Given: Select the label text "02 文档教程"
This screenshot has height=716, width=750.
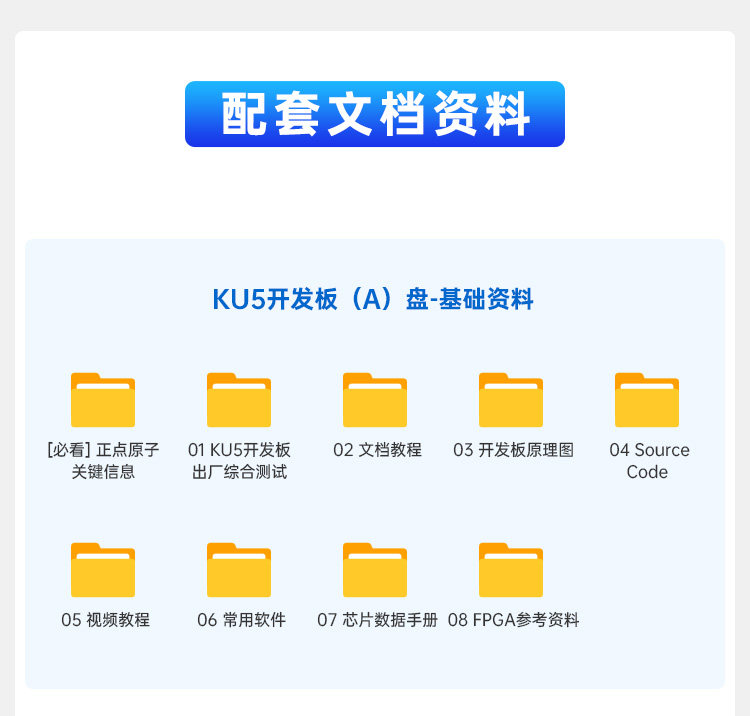Looking at the screenshot, I should point(377,450).
